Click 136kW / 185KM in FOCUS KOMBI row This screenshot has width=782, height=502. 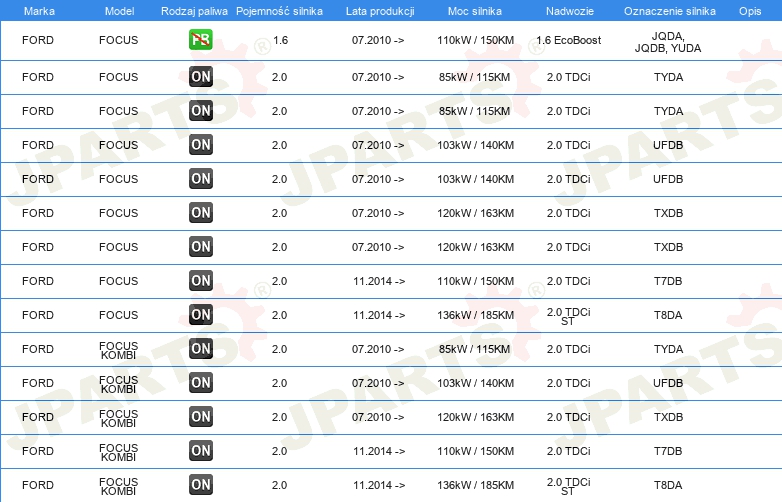[x=475, y=485]
